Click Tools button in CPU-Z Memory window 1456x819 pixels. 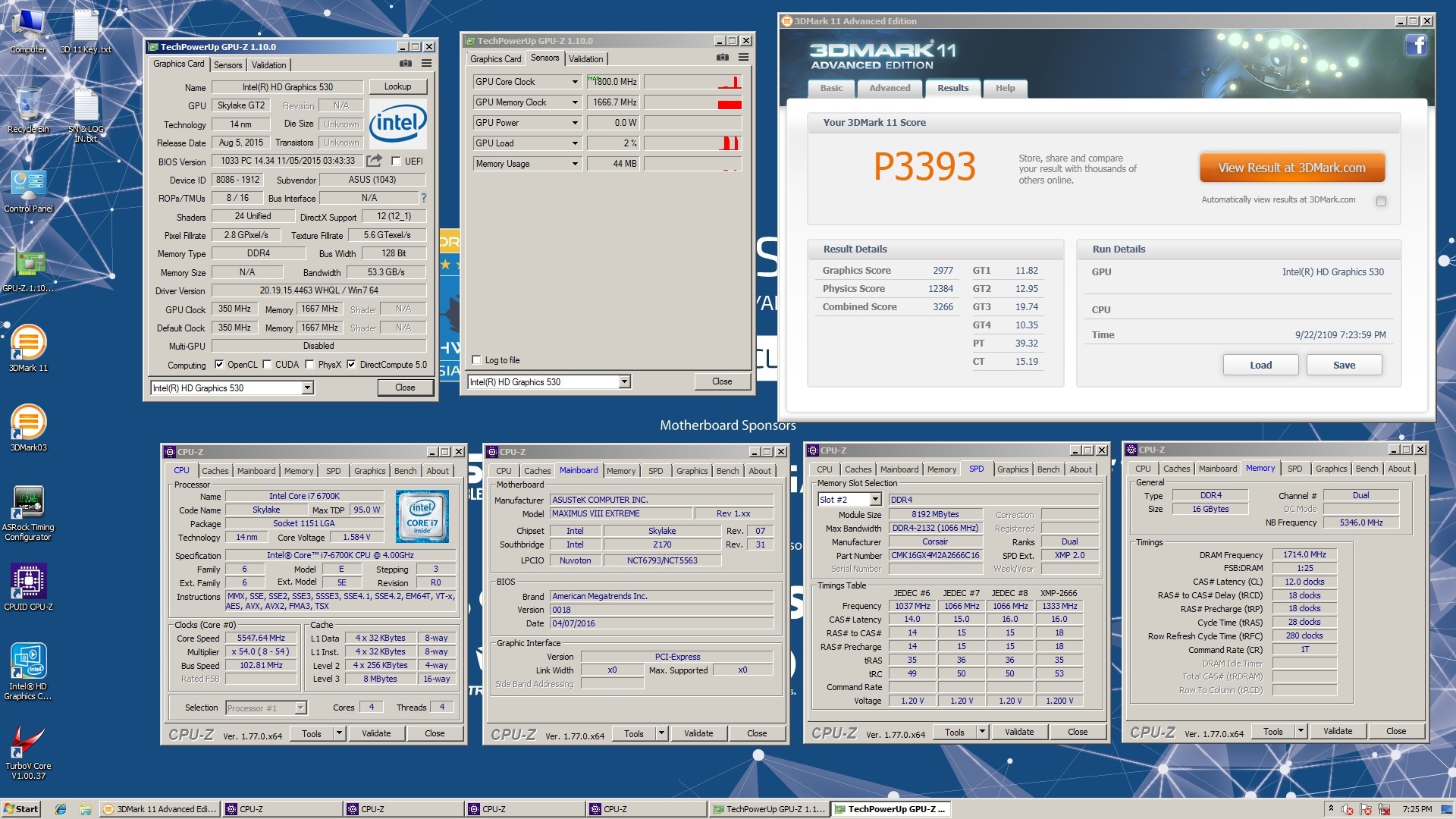1273,732
